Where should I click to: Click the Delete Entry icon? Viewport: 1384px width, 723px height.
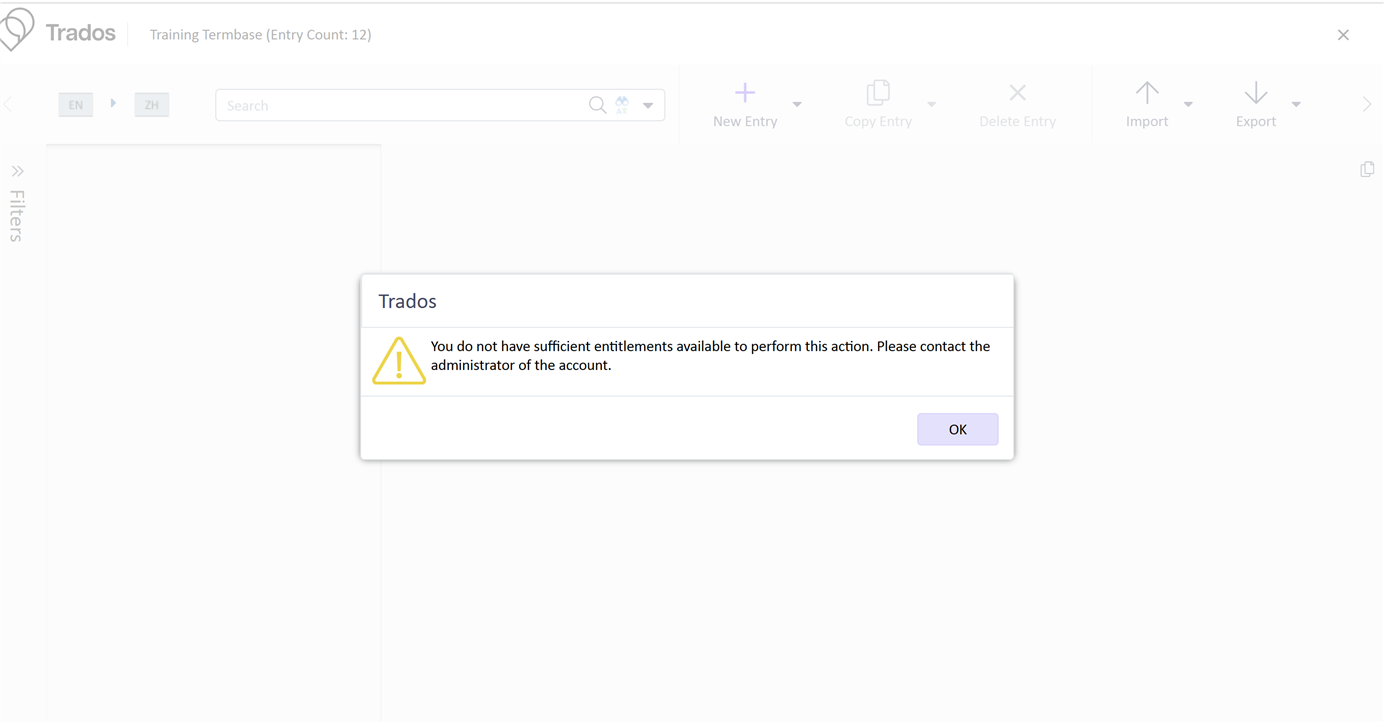(1017, 92)
